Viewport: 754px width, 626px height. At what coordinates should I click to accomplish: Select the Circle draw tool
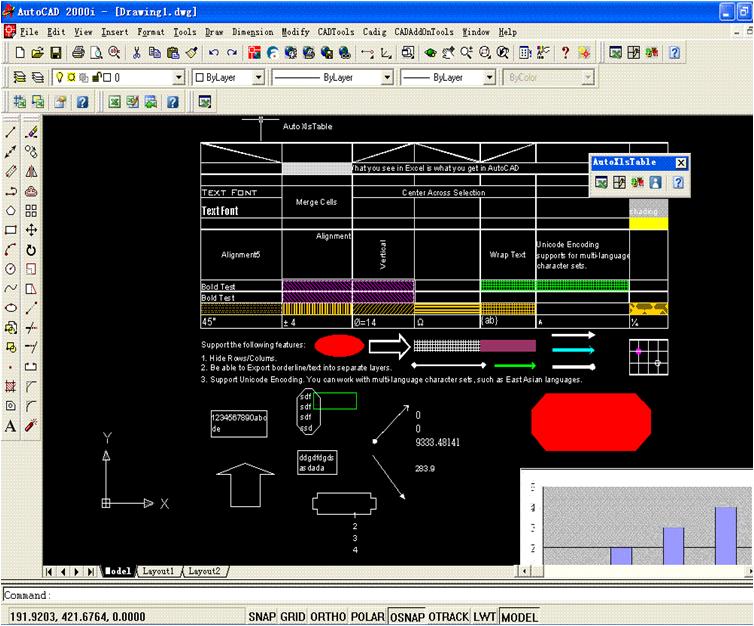click(x=11, y=269)
